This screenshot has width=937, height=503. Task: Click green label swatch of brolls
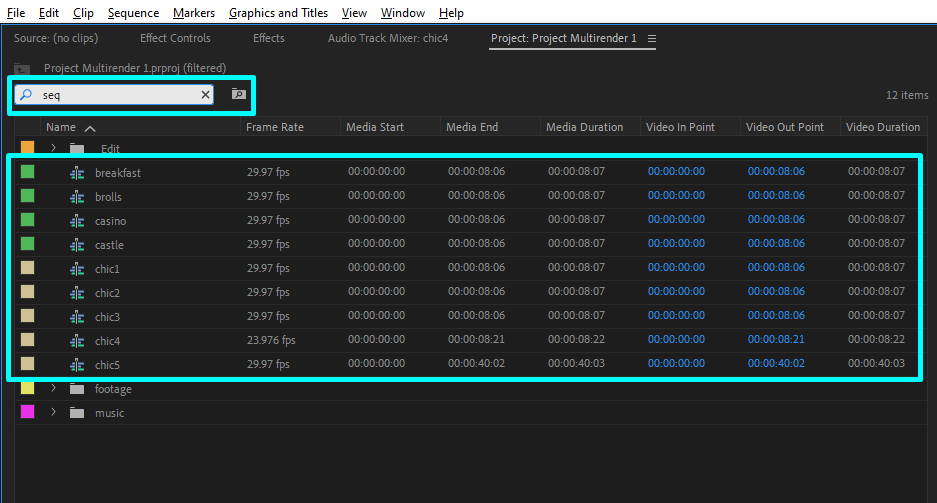[x=27, y=196]
